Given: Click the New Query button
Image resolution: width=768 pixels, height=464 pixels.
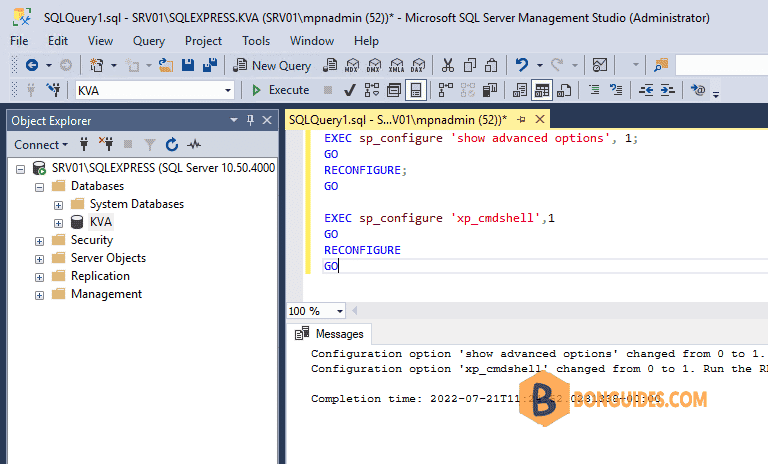Looking at the screenshot, I should [x=272, y=65].
